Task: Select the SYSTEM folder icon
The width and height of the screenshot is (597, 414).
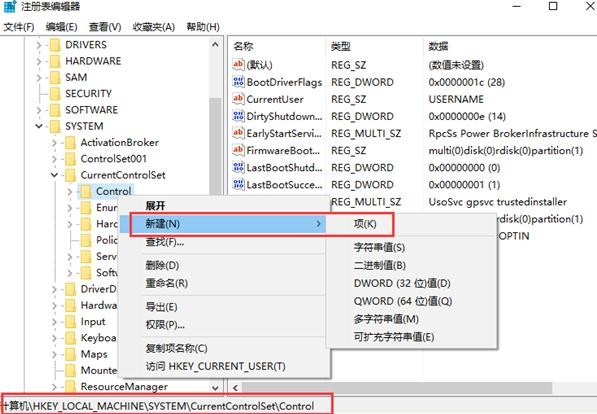Action: tap(55, 126)
